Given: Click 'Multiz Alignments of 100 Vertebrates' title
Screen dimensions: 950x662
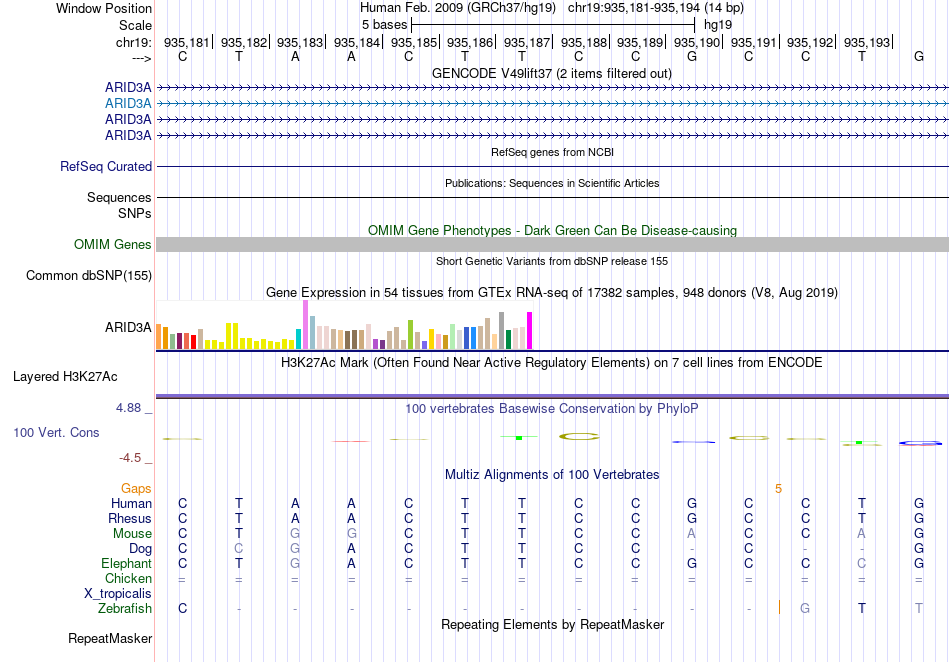Looking at the screenshot, I should pyautogui.click(x=552, y=474).
